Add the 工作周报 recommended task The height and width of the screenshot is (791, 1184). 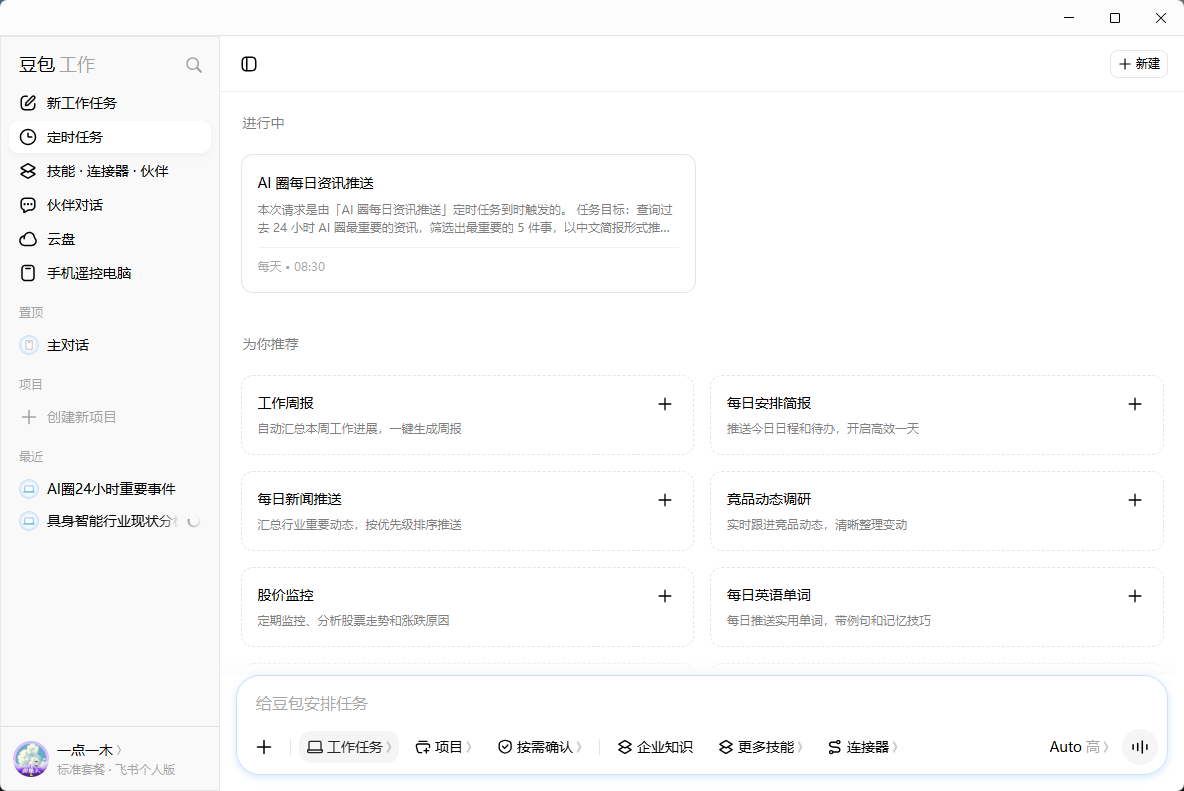coord(664,404)
